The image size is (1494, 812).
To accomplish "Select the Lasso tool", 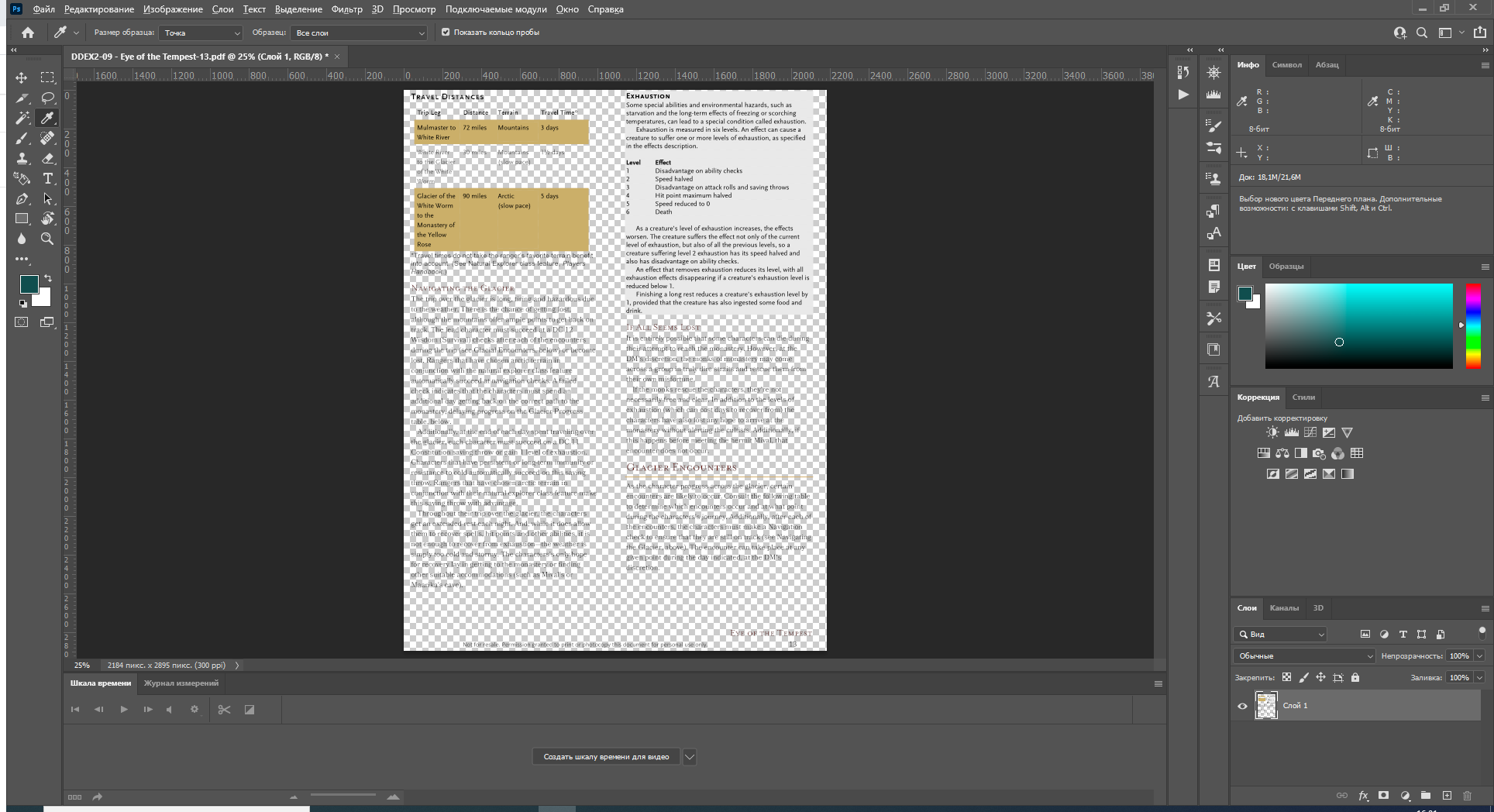I will pos(47,98).
